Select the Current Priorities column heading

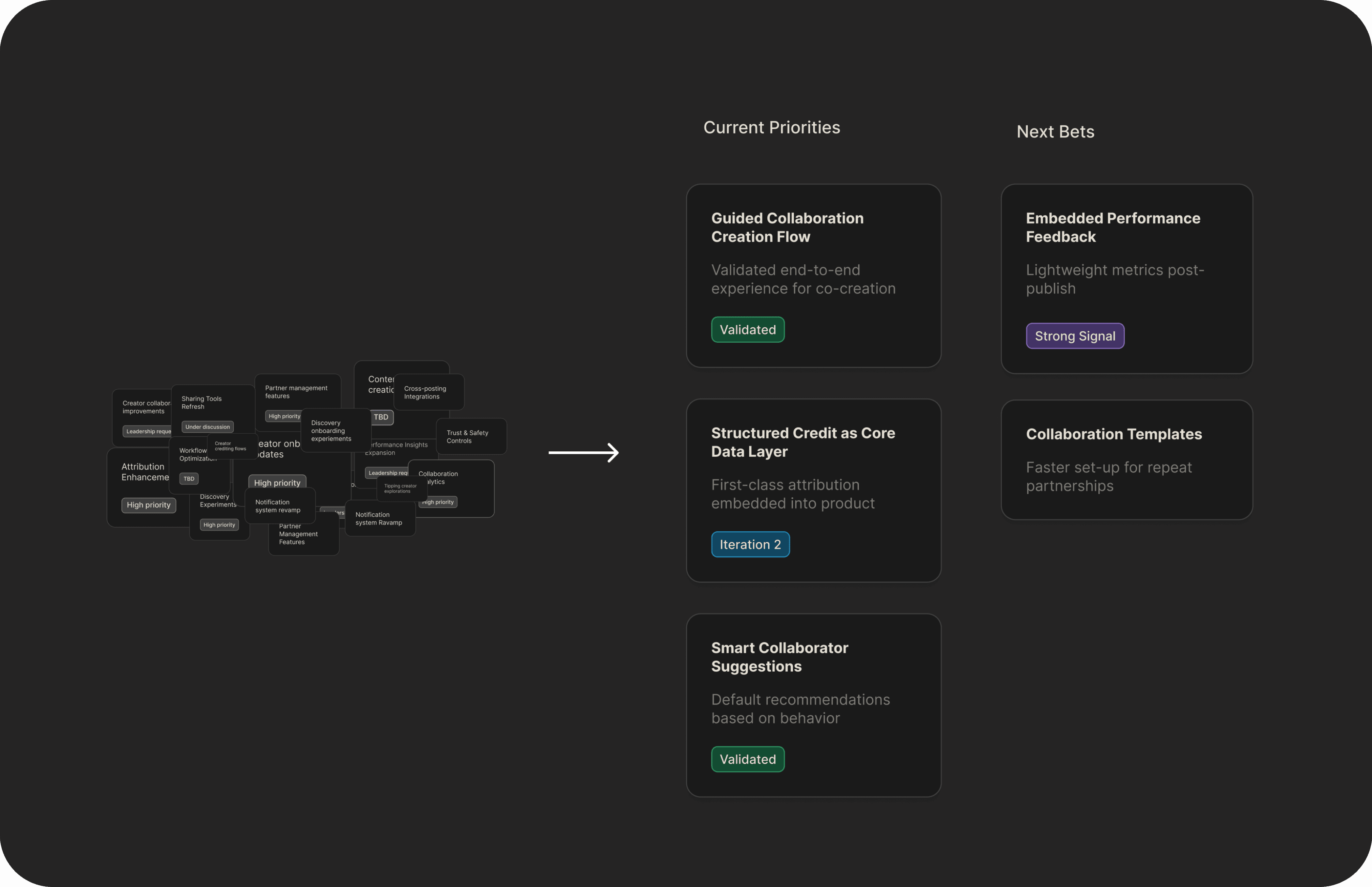pos(771,127)
